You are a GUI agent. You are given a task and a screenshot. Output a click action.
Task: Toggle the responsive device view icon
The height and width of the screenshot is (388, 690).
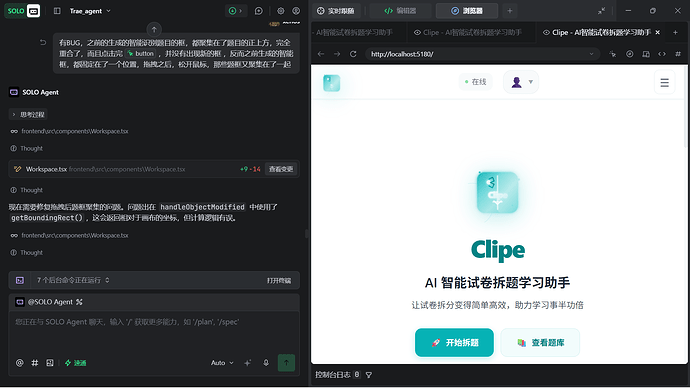coord(646,54)
